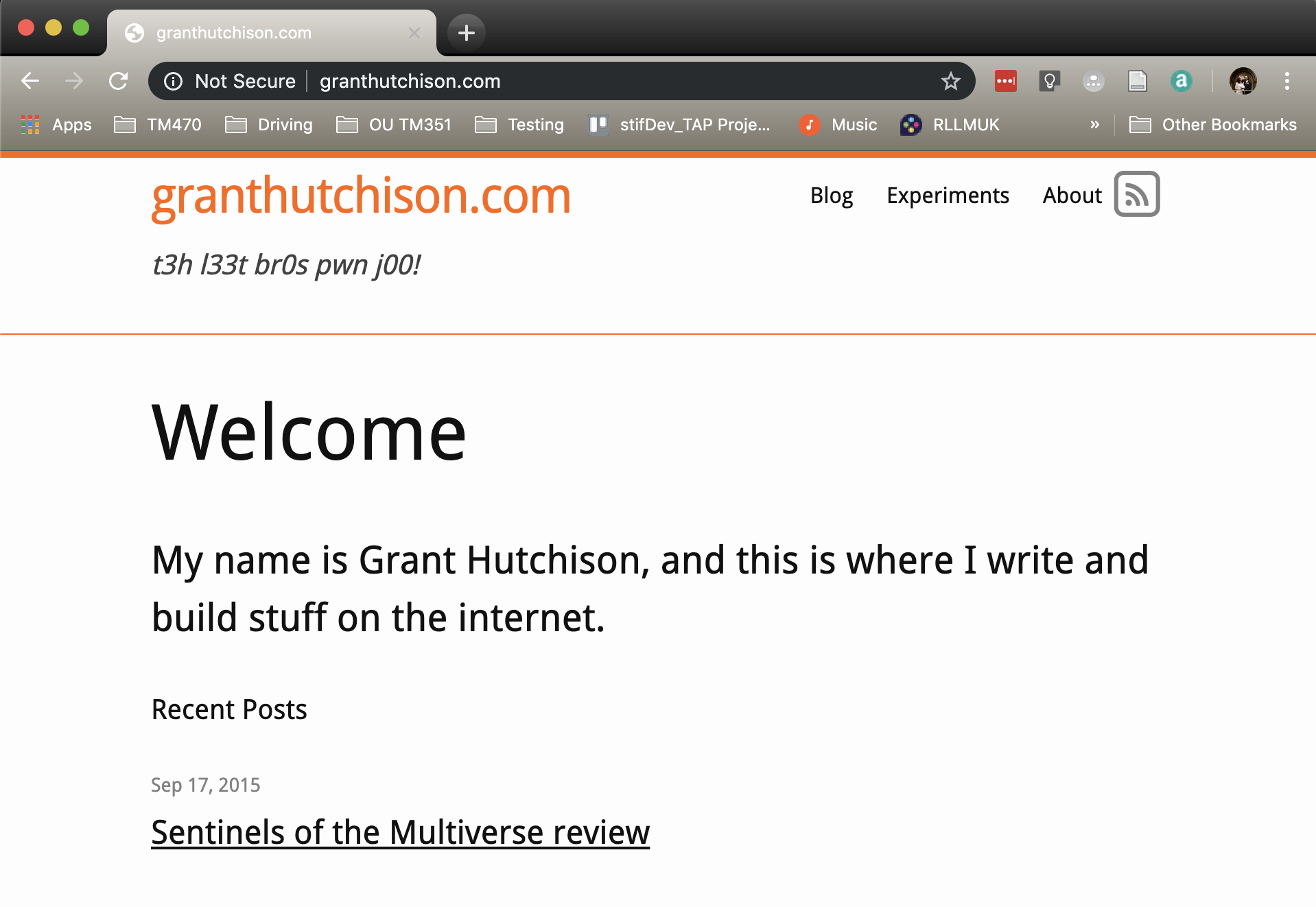Expand the Driving bookmarks folder
1316x907 pixels.
coord(269,125)
